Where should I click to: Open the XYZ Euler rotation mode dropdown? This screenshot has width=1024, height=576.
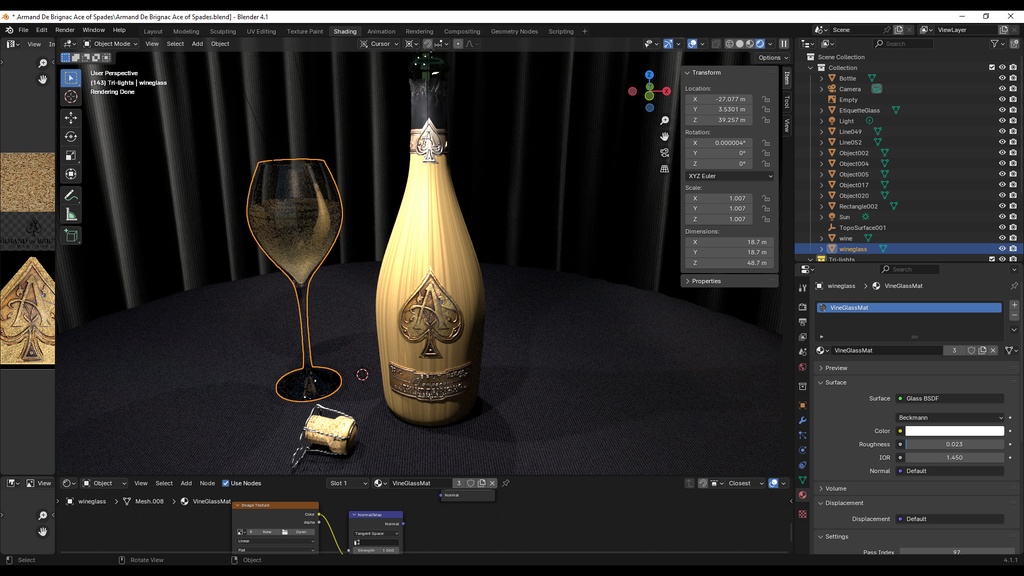click(x=730, y=176)
